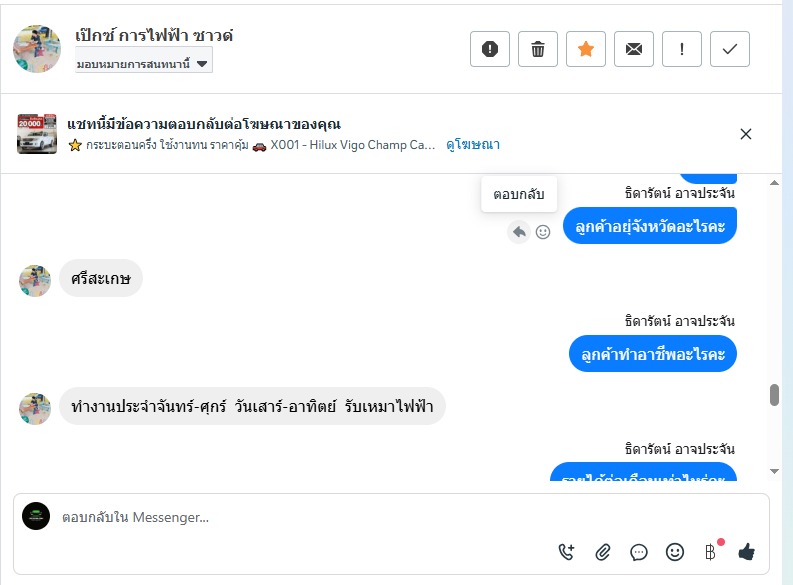Mark conversation done with the checkmark
Screen dimensions: 793x585
click(730, 50)
